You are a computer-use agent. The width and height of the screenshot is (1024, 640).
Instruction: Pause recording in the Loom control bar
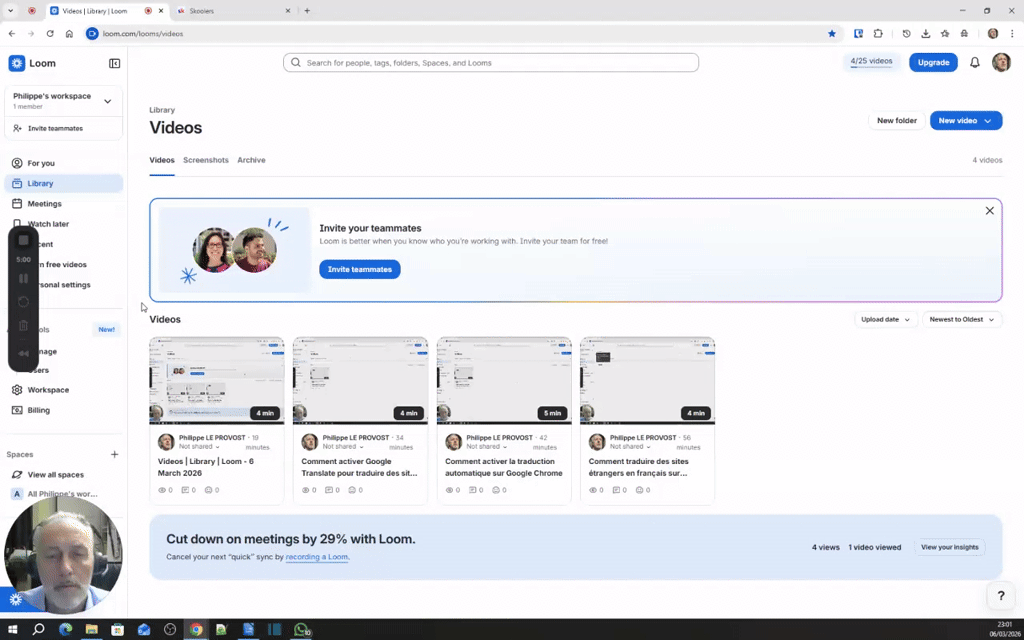coord(24,279)
